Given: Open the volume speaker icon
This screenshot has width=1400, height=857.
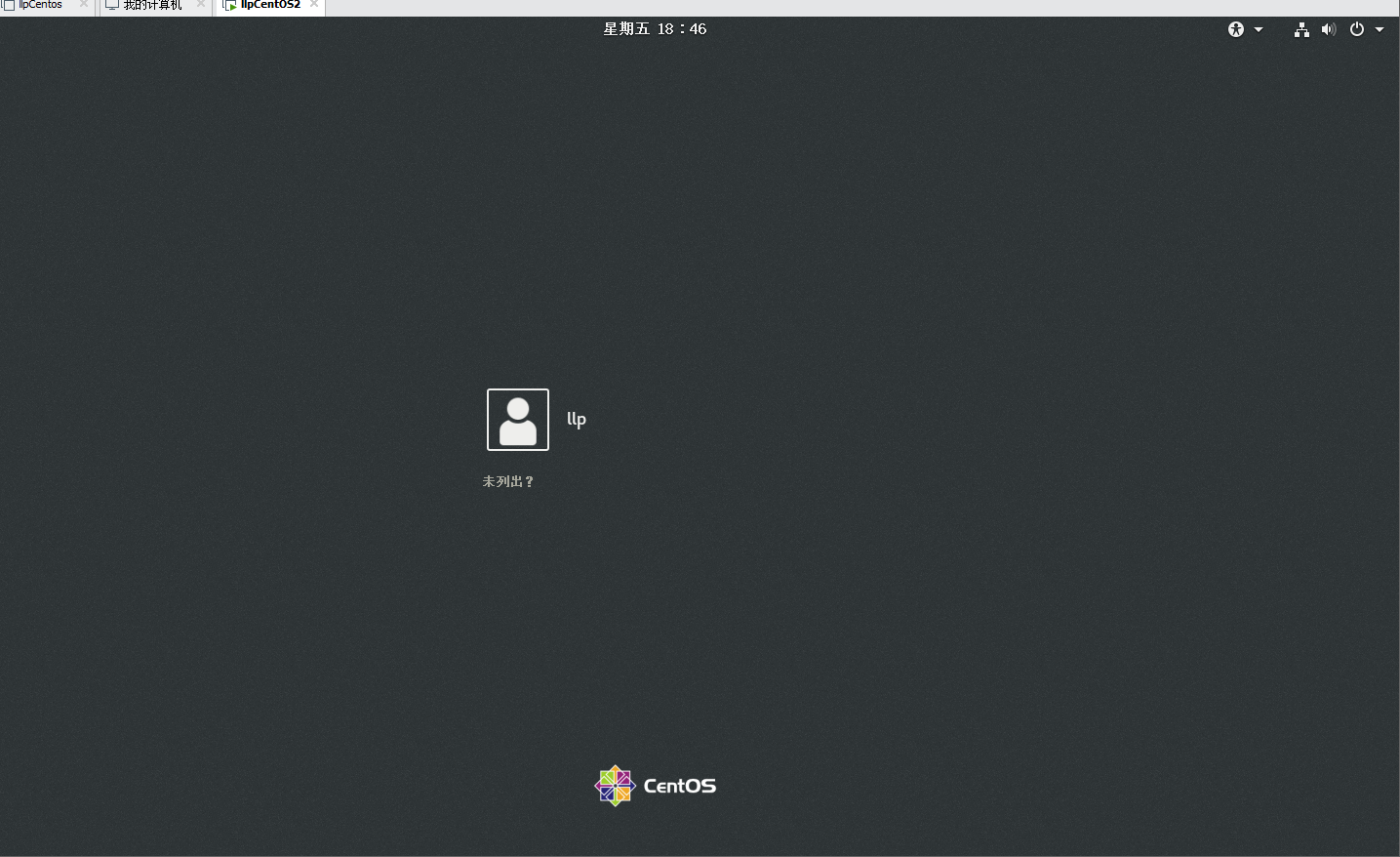Looking at the screenshot, I should (1328, 29).
